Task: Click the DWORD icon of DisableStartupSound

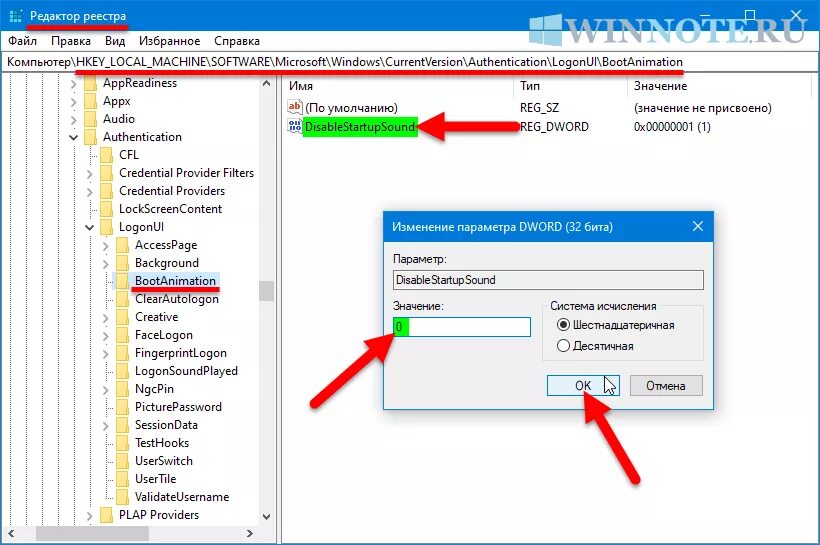Action: point(294,126)
